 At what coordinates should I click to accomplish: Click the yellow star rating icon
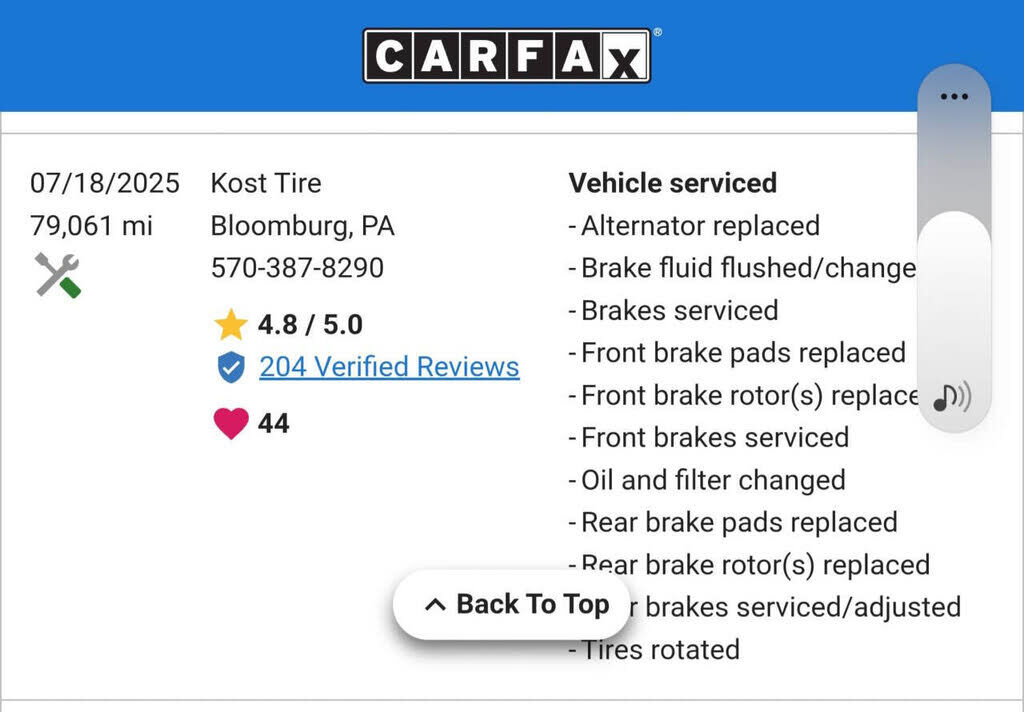tap(231, 325)
